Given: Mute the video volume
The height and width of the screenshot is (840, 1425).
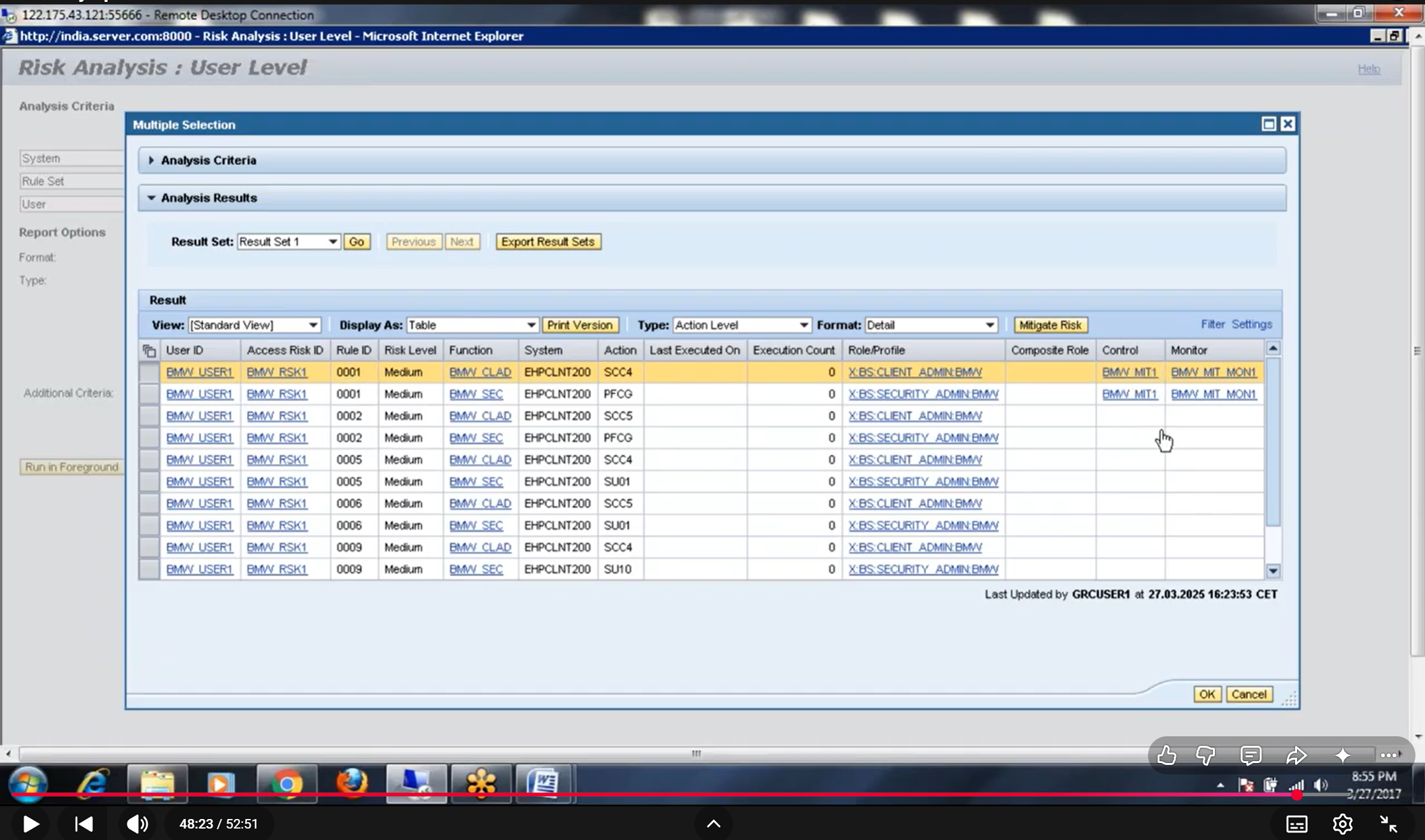Looking at the screenshot, I should pyautogui.click(x=137, y=824).
